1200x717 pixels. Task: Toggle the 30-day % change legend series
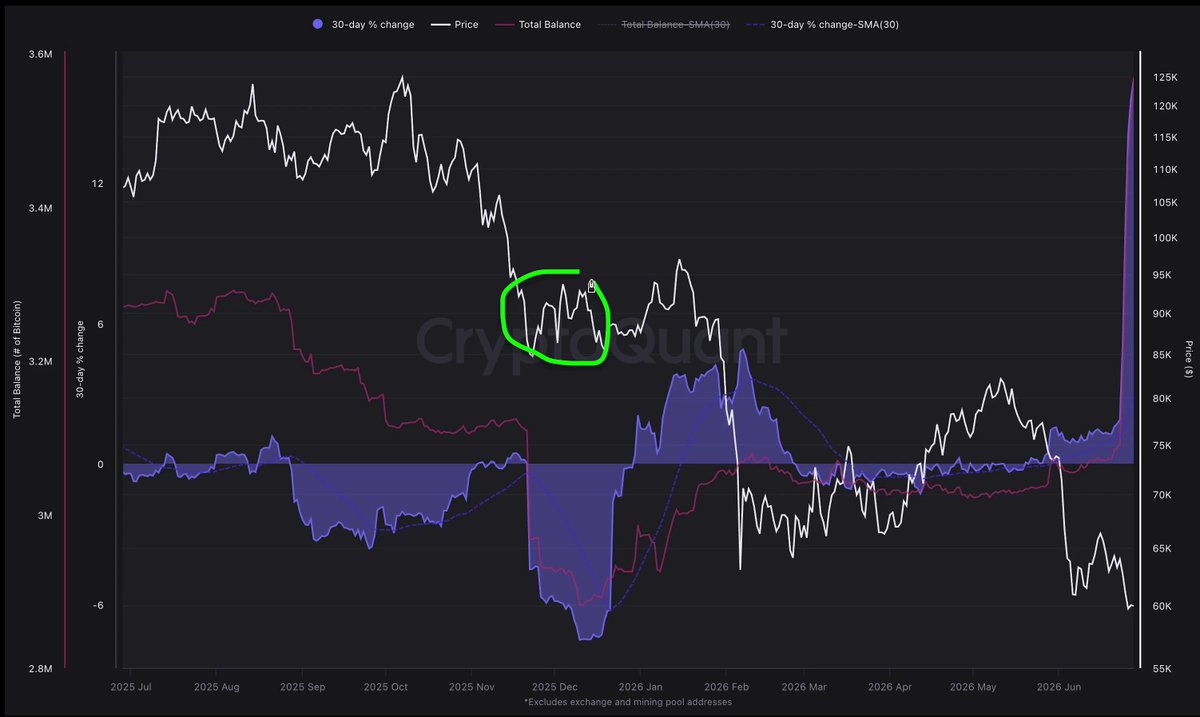click(x=361, y=24)
